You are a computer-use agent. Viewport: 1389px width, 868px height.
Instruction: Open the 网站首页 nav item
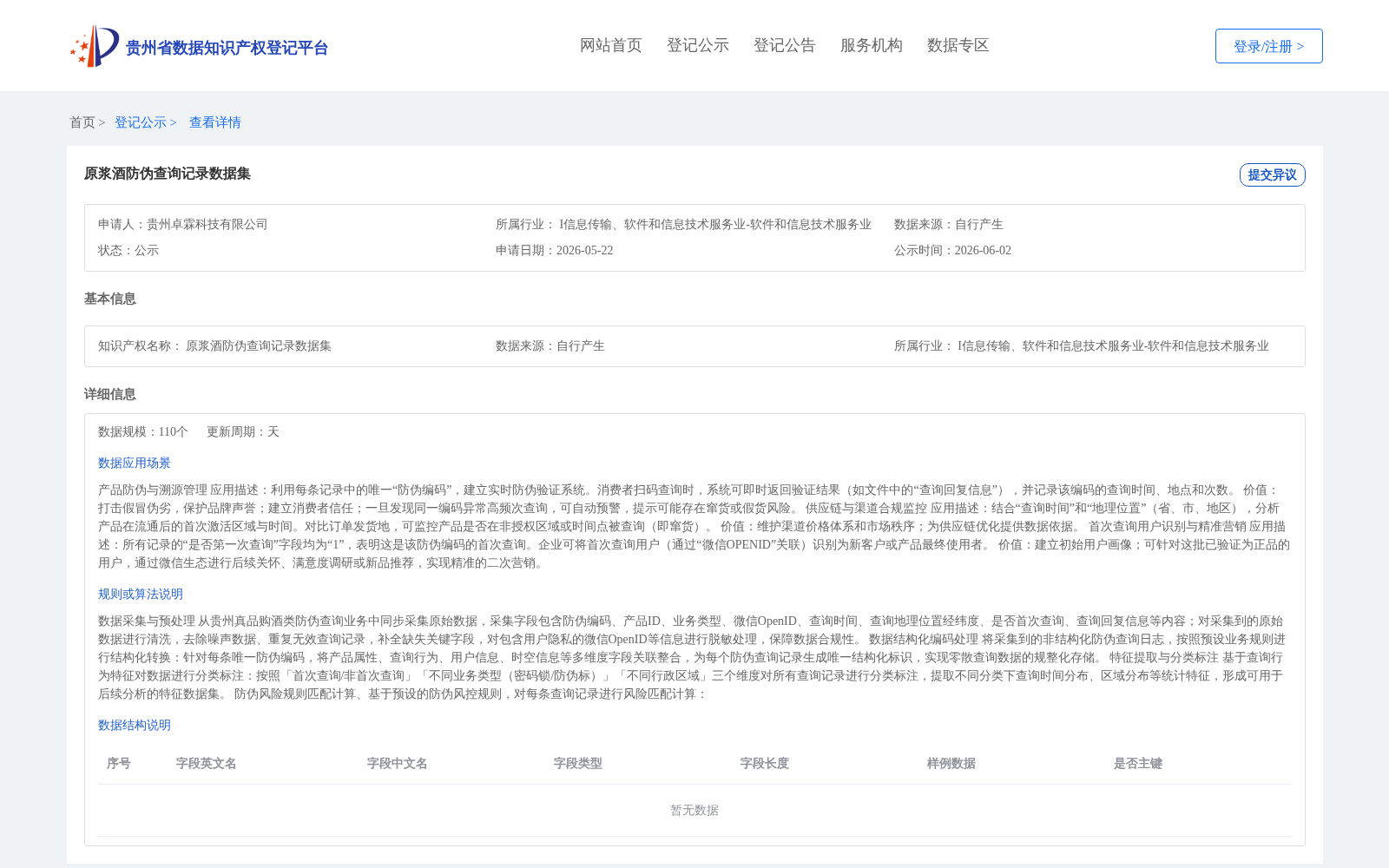tap(611, 45)
